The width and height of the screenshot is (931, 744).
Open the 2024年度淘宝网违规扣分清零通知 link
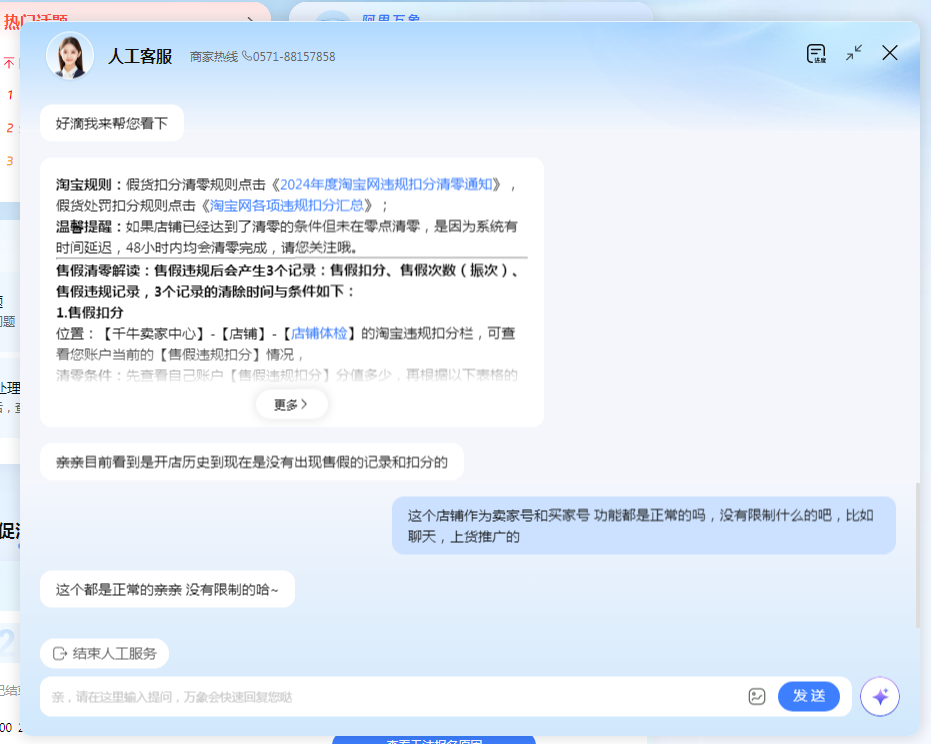tap(386, 185)
